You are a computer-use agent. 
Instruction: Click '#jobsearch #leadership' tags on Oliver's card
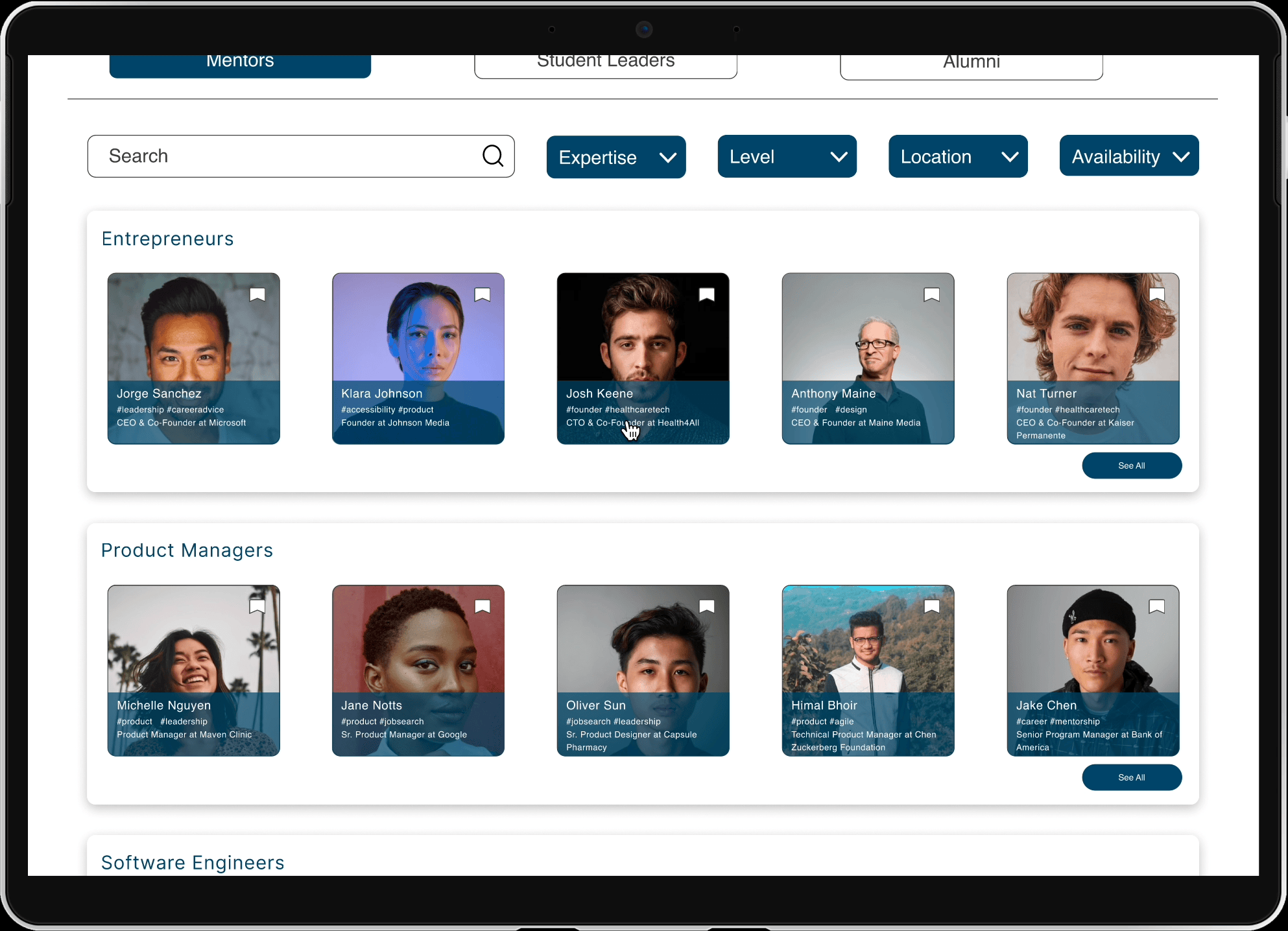click(x=614, y=722)
